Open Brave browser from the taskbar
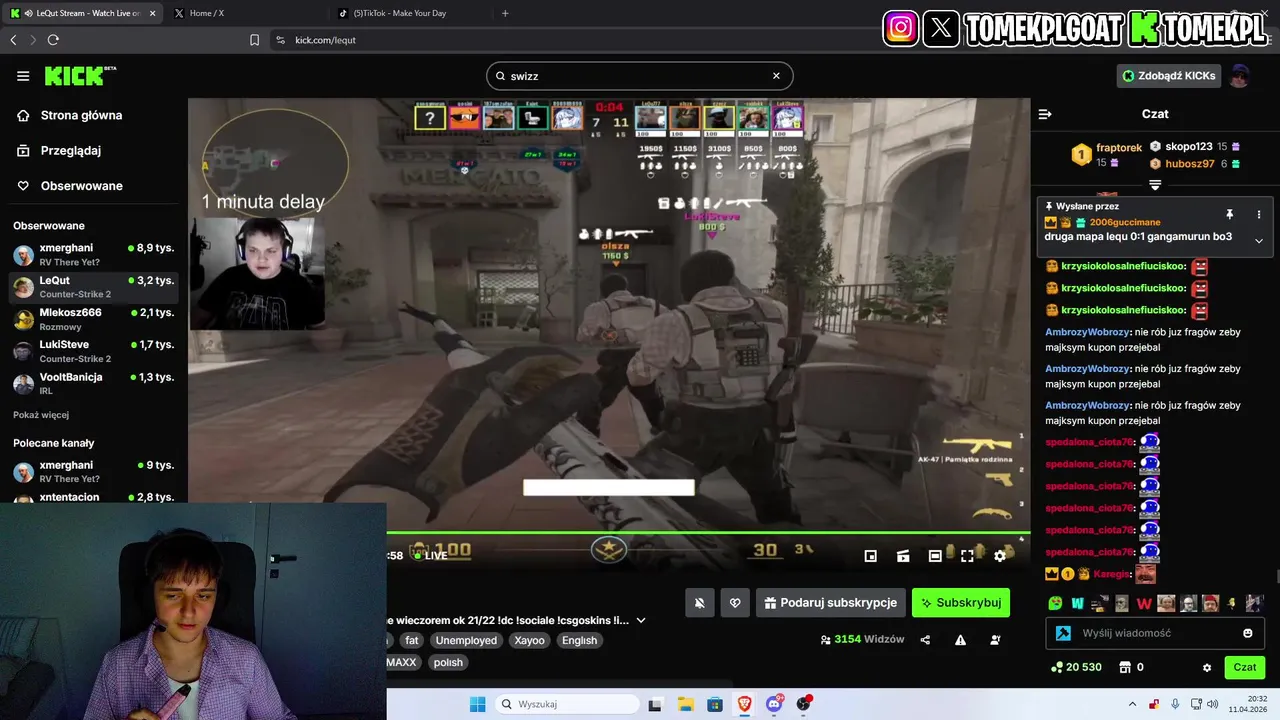Viewport: 1280px width, 720px height. 744,704
